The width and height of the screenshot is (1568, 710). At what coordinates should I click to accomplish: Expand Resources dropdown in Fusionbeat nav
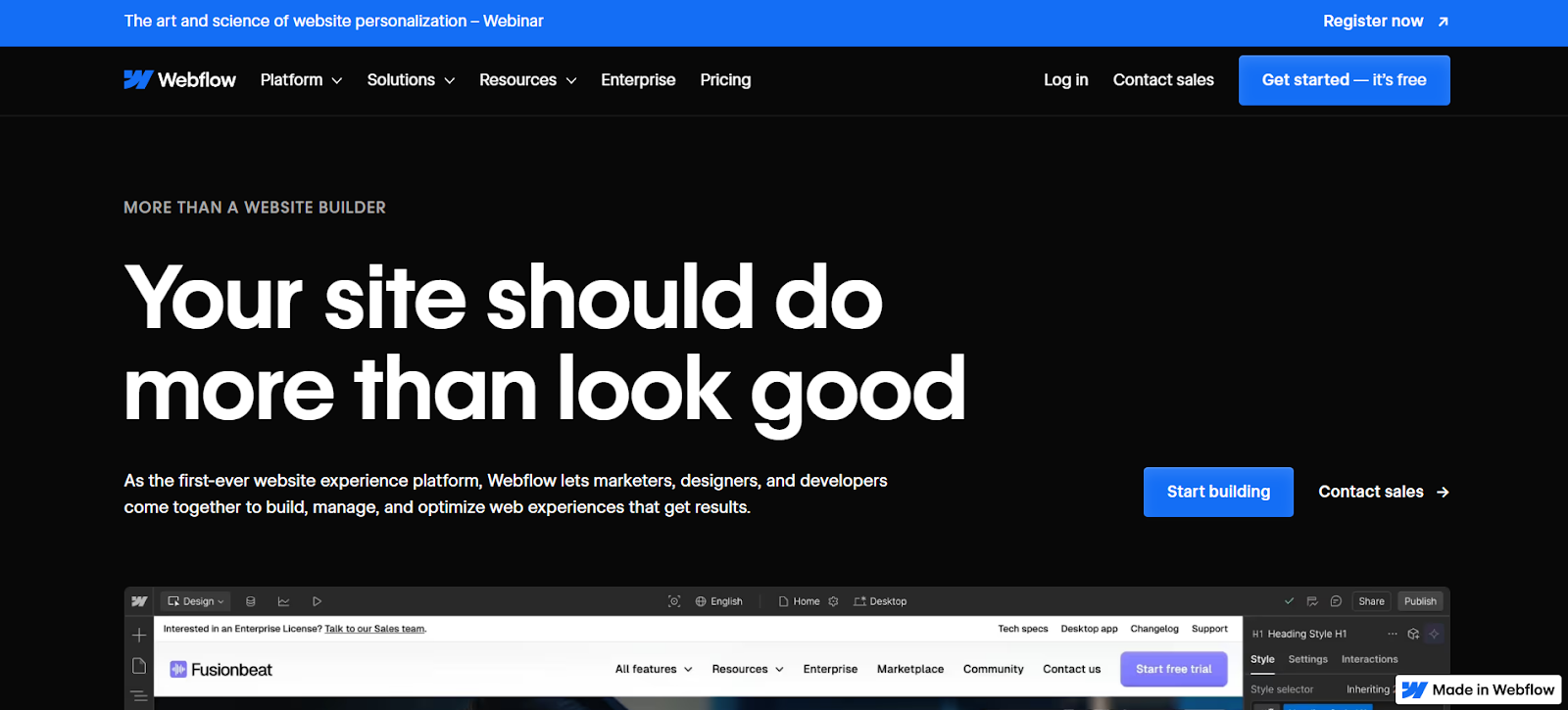(x=748, y=669)
